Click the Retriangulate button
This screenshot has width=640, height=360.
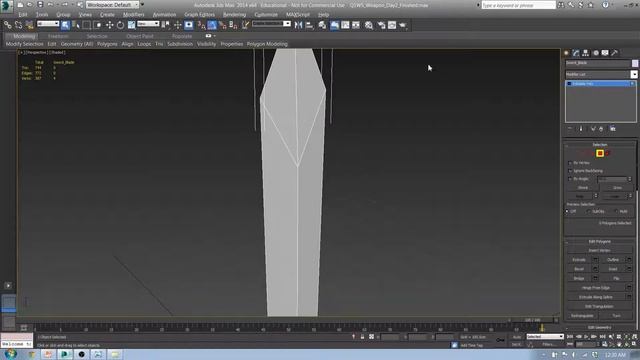[582, 316]
